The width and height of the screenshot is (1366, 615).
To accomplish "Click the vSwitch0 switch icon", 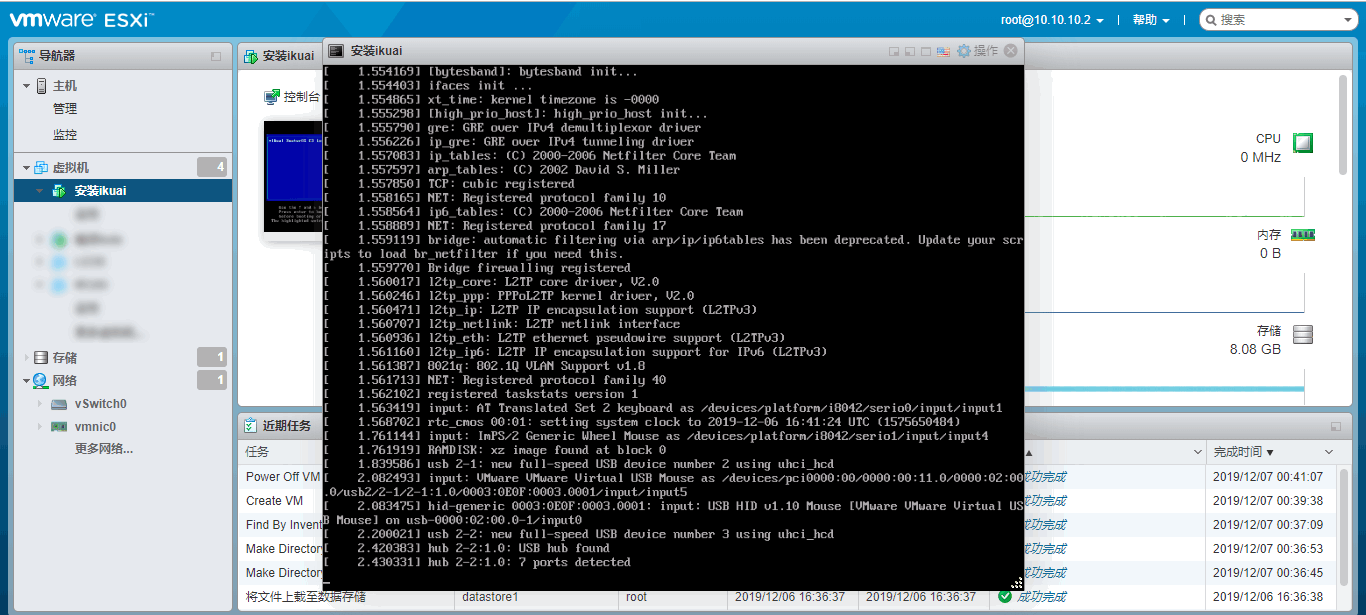I will pos(59,404).
